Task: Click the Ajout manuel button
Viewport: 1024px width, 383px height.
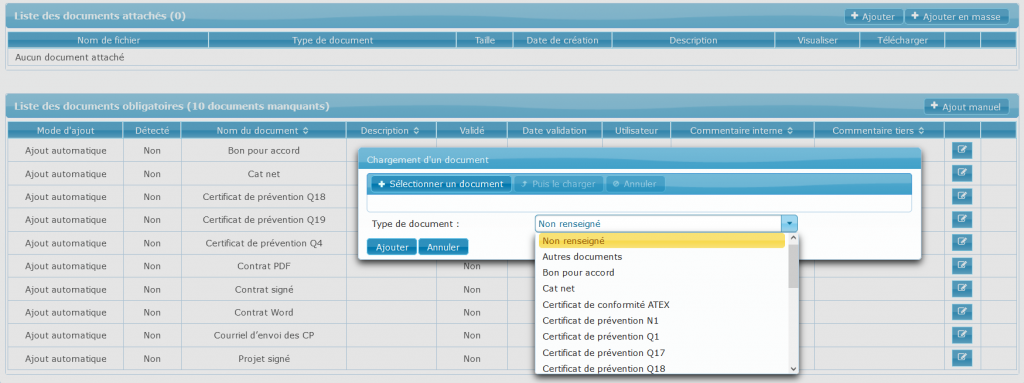Action: (x=967, y=107)
